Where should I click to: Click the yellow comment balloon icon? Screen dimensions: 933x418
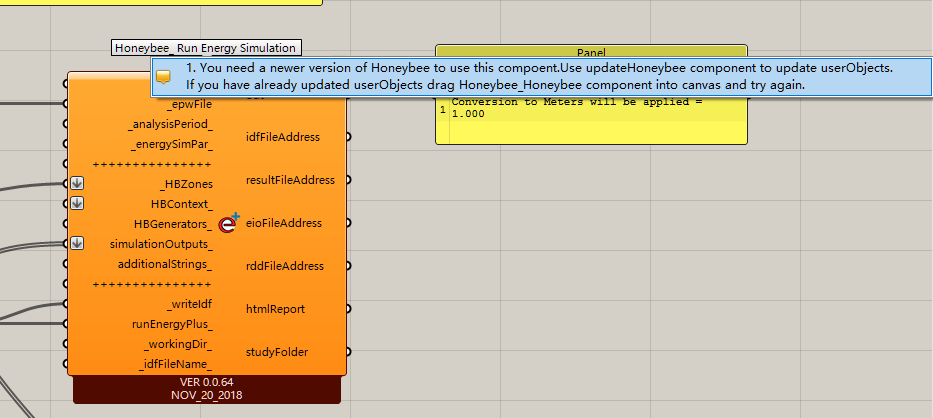(163, 77)
